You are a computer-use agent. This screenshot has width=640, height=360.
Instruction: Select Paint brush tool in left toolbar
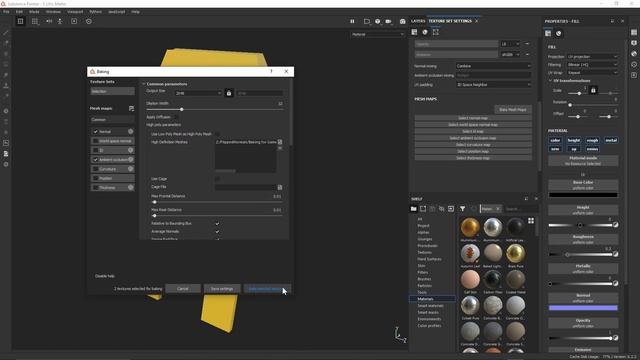tap(6, 33)
